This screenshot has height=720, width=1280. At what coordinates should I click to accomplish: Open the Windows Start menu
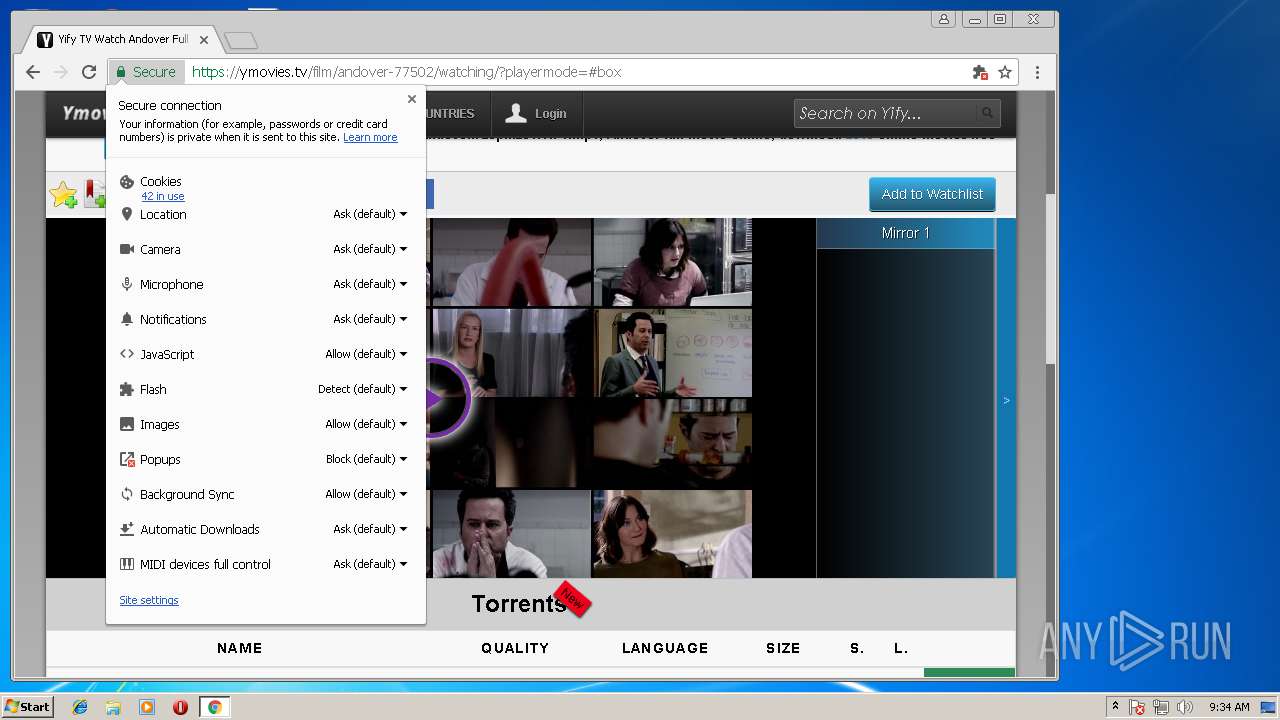click(x=27, y=707)
